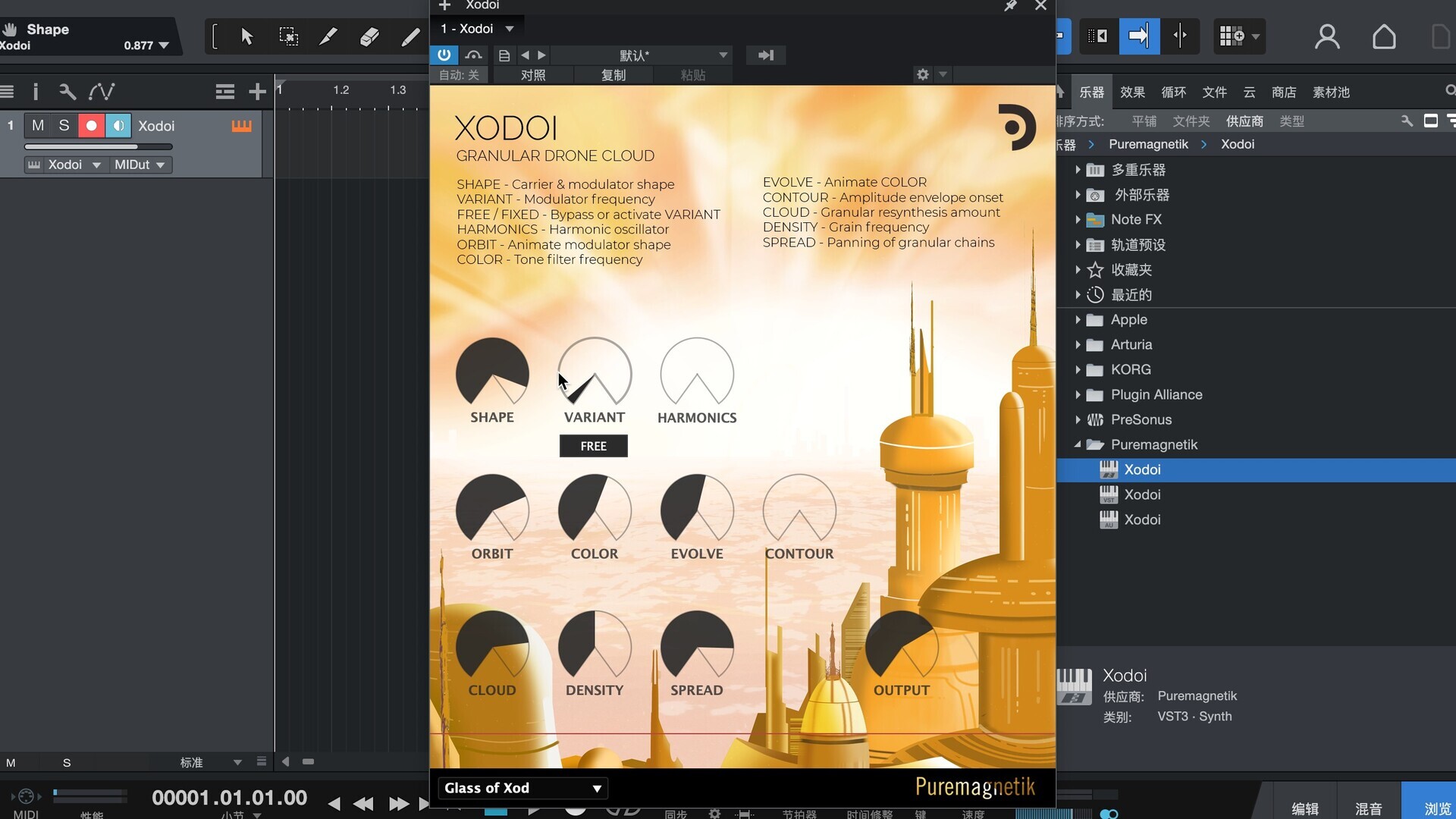Select the Eraser tool
This screenshot has width=1456, height=819.
point(369,36)
